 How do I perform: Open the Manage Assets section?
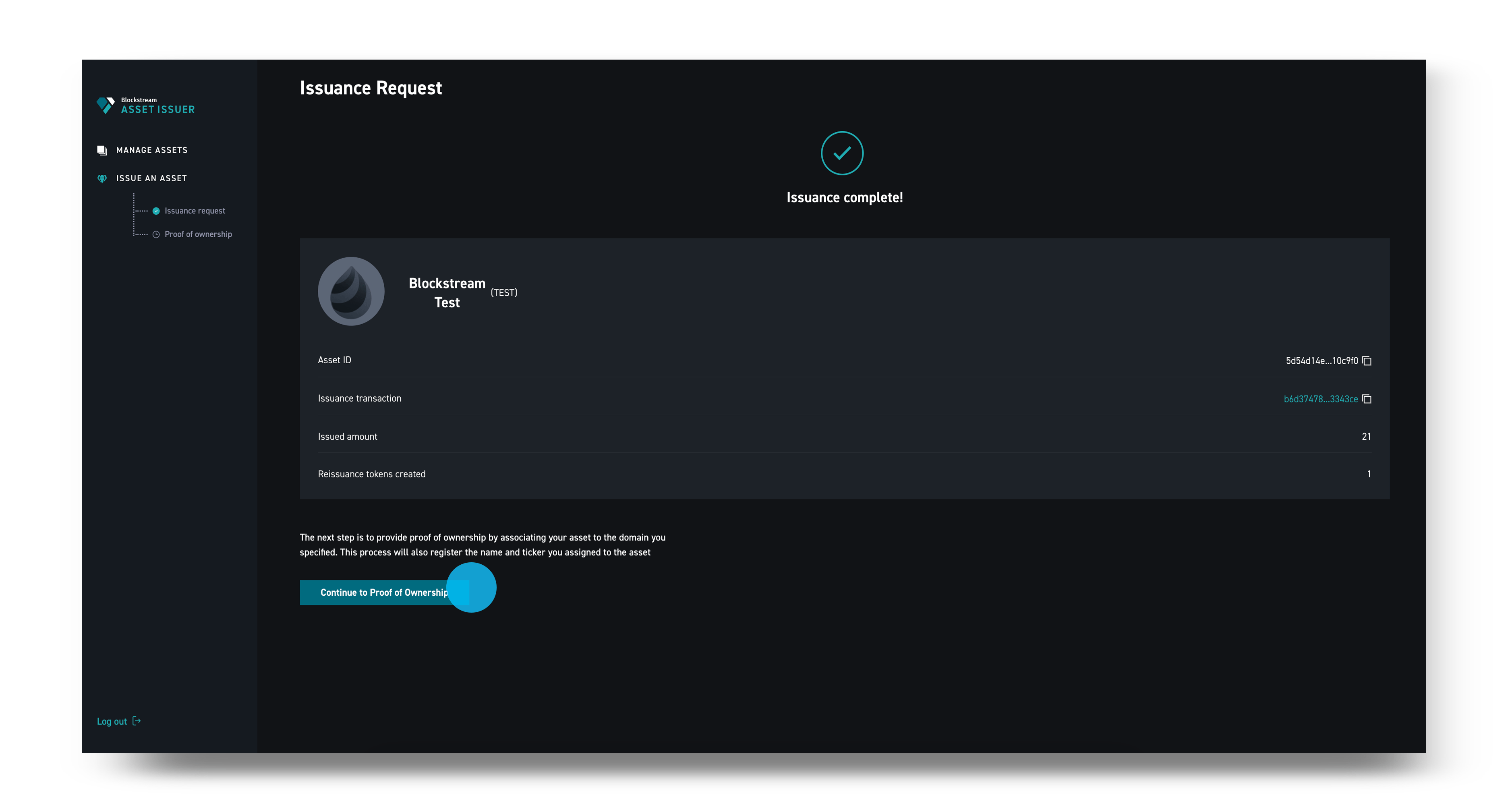151,150
